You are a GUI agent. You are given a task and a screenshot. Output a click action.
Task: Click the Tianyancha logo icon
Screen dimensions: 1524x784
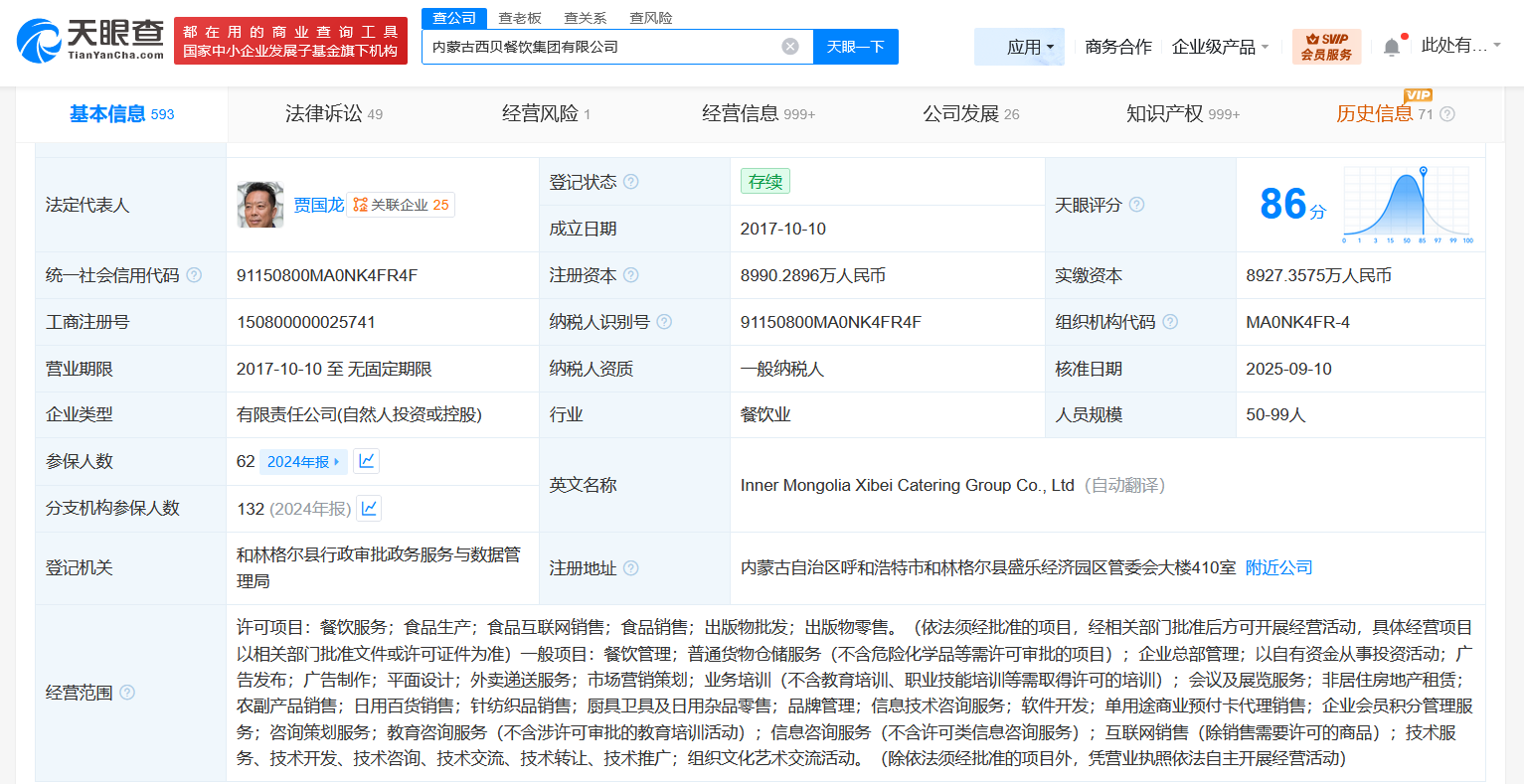40,42
